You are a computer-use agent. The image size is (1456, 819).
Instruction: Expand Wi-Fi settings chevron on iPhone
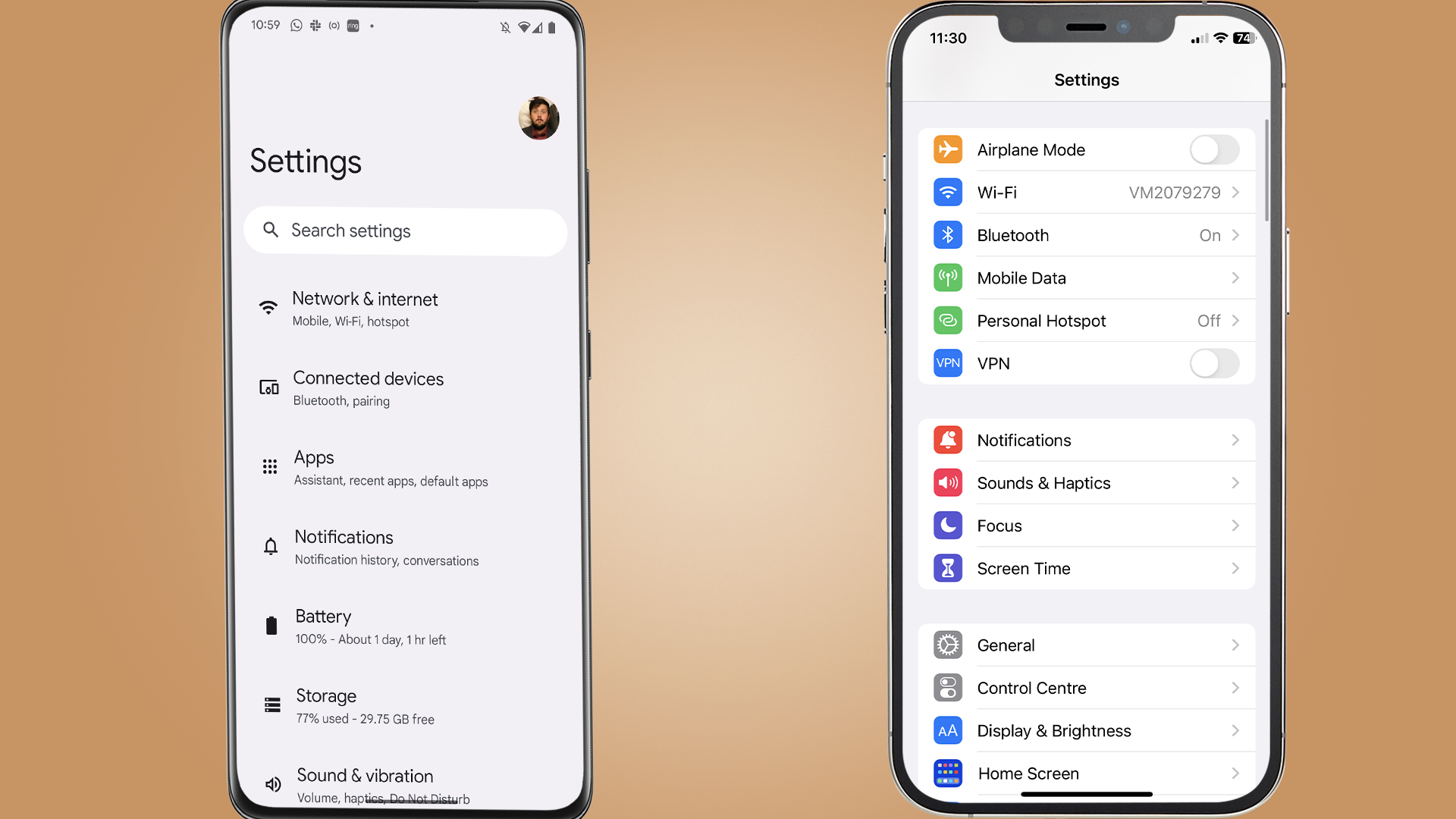1237,192
